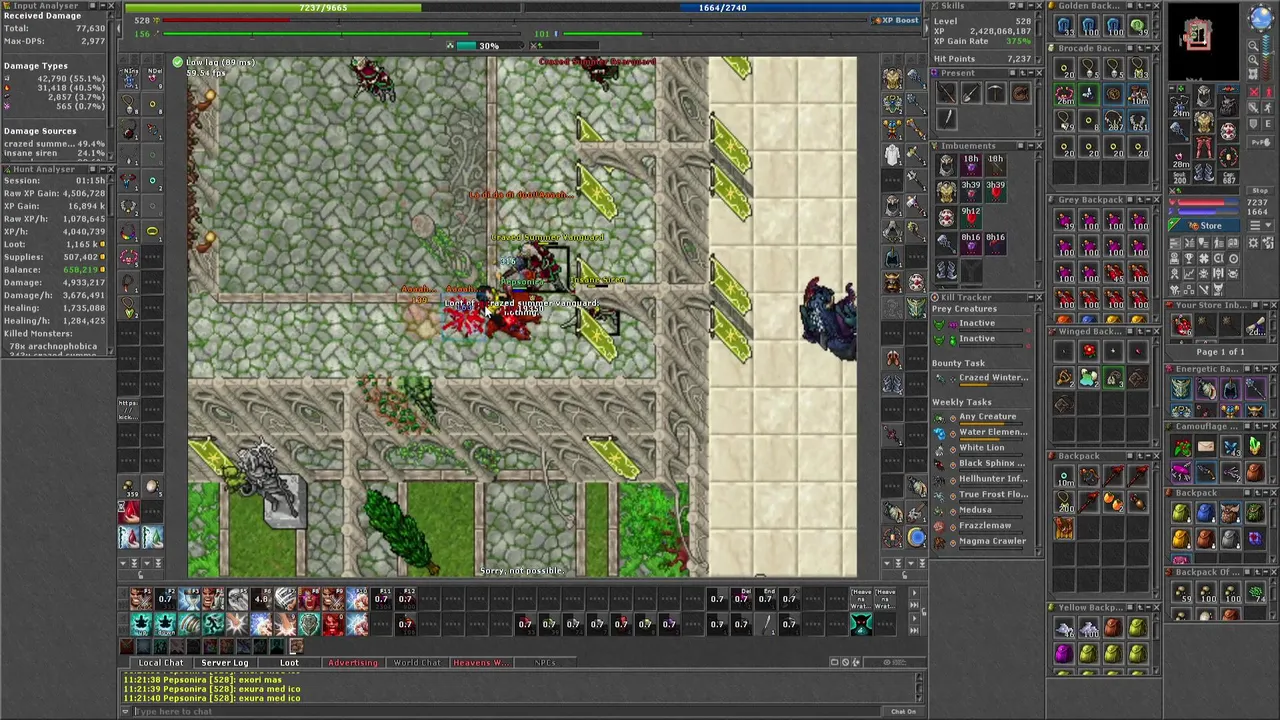This screenshot has height=720, width=1280.
Task: Minimize the Golden Backpack container
Action: tap(1148, 6)
